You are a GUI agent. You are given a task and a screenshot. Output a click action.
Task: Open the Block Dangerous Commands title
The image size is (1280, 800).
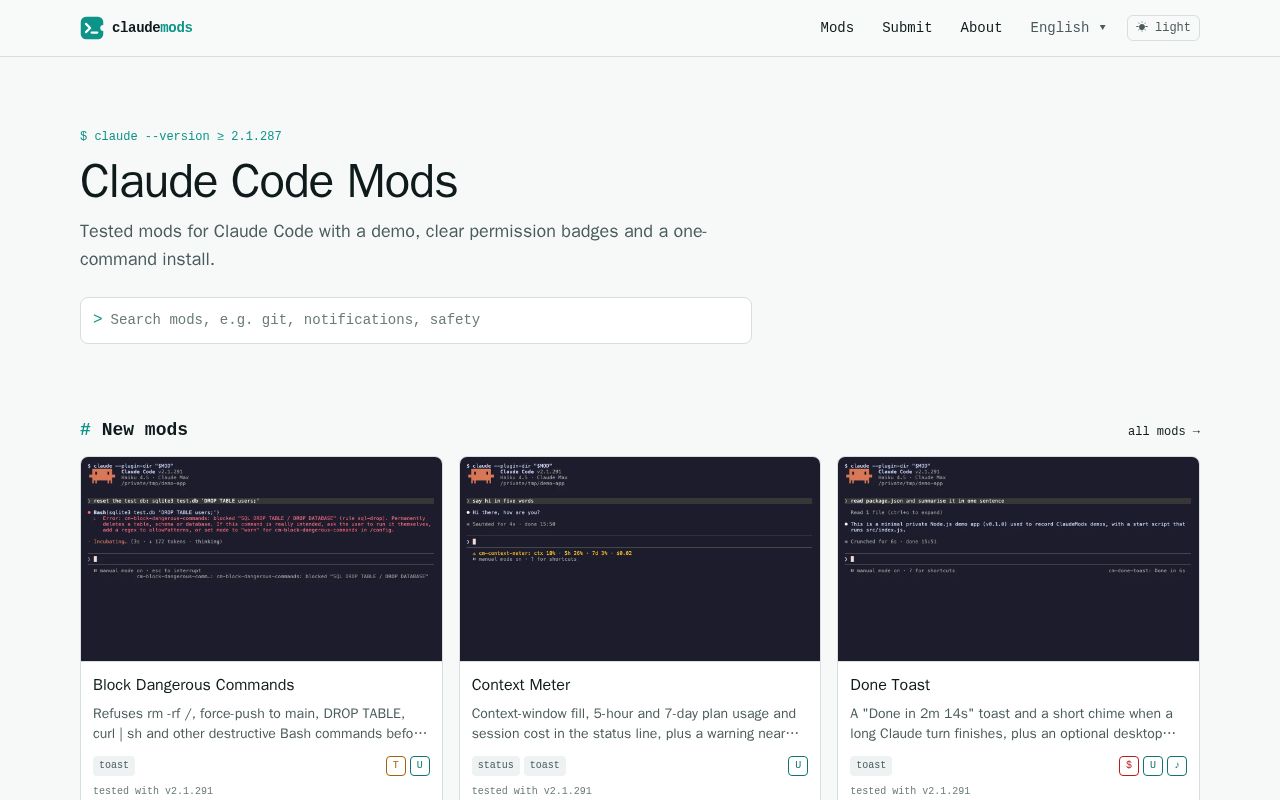tap(194, 685)
